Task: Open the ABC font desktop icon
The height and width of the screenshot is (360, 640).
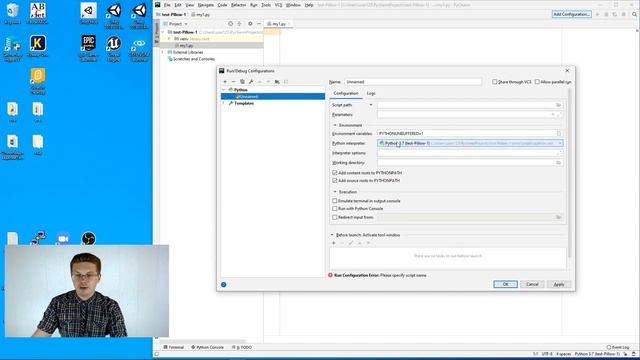Action: [x=38, y=13]
